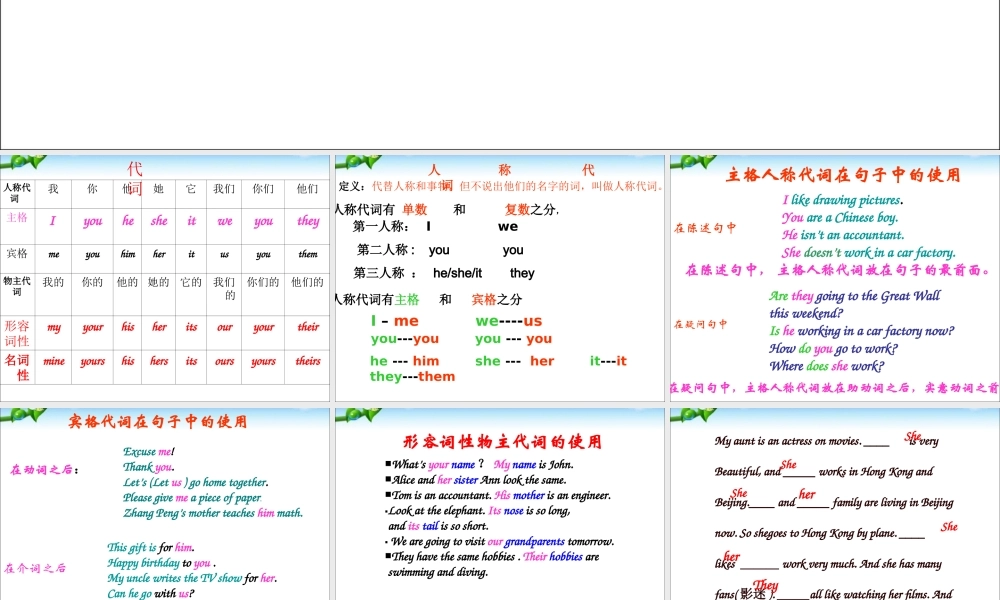The width and height of the screenshot is (1000, 600).
Task: Select the line starting 'Tom is an accountant.'
Action: click(x=498, y=495)
